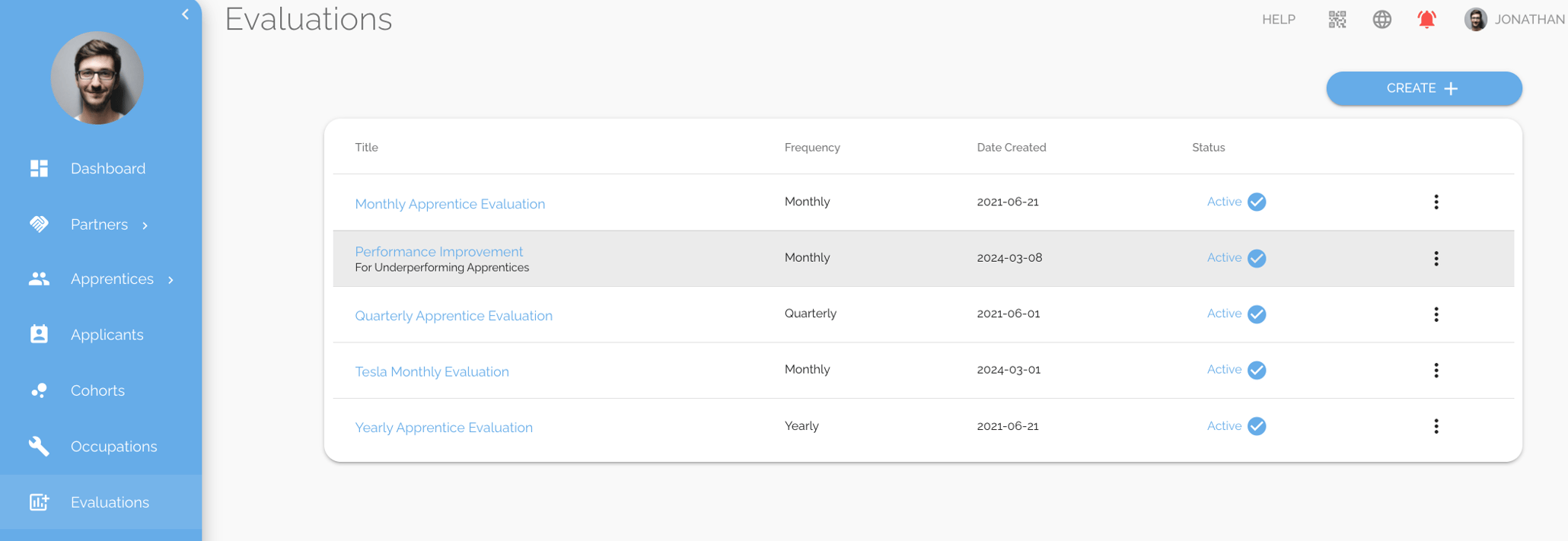The image size is (1568, 541).
Task: Open the HELP menu item
Action: (x=1278, y=20)
